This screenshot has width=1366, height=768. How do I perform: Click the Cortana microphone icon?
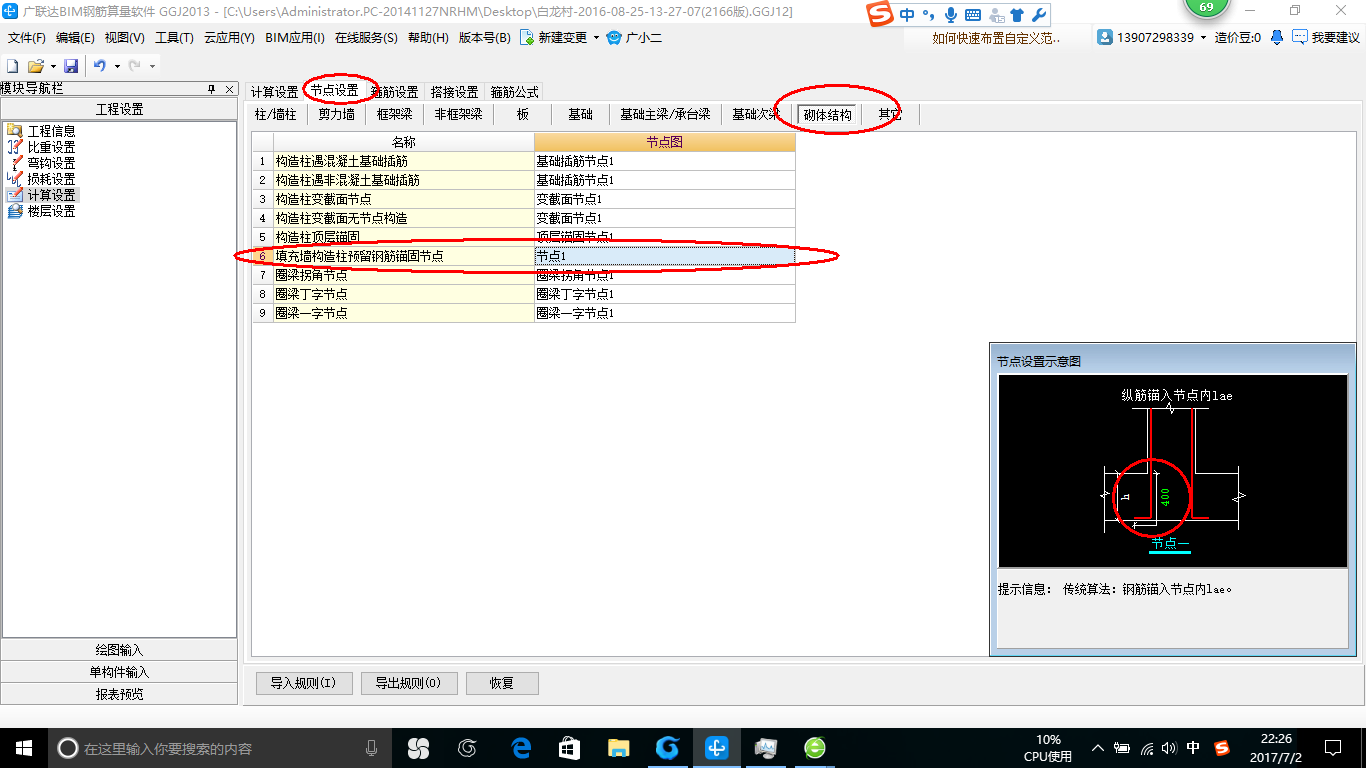[x=372, y=748]
